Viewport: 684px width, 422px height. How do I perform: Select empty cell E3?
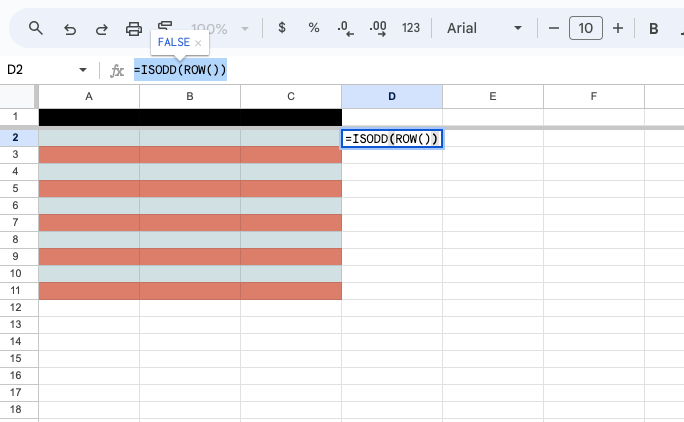coord(493,155)
